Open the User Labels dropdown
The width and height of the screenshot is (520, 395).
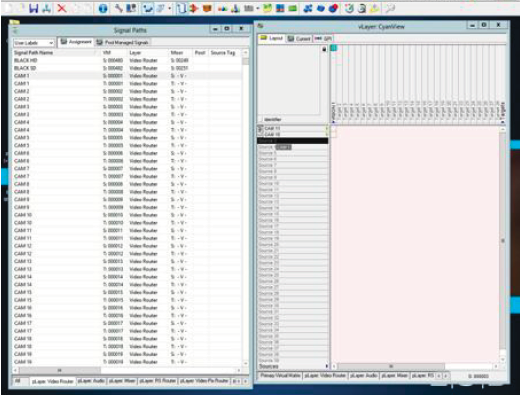pos(33,43)
